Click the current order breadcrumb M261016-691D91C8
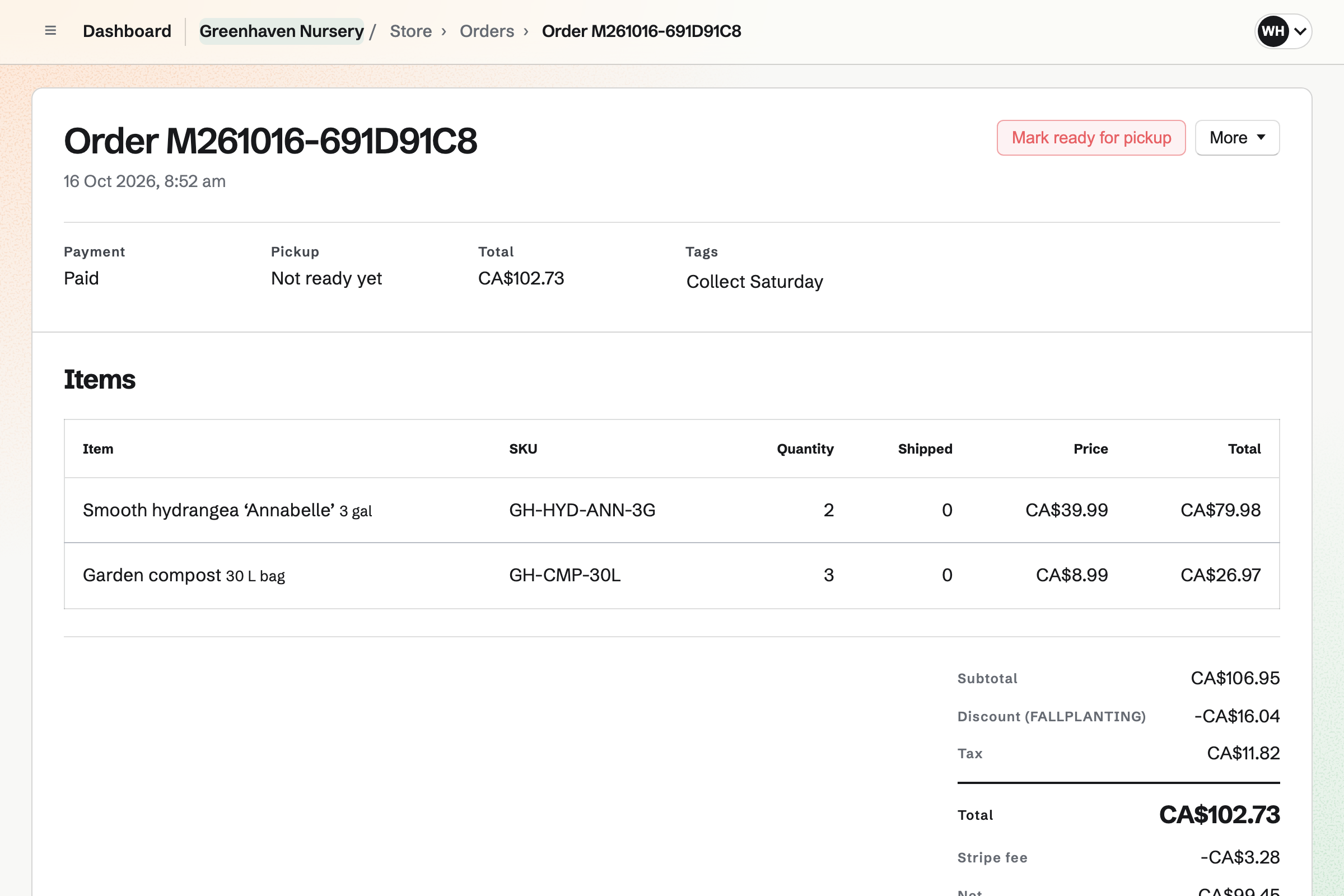 (x=641, y=31)
